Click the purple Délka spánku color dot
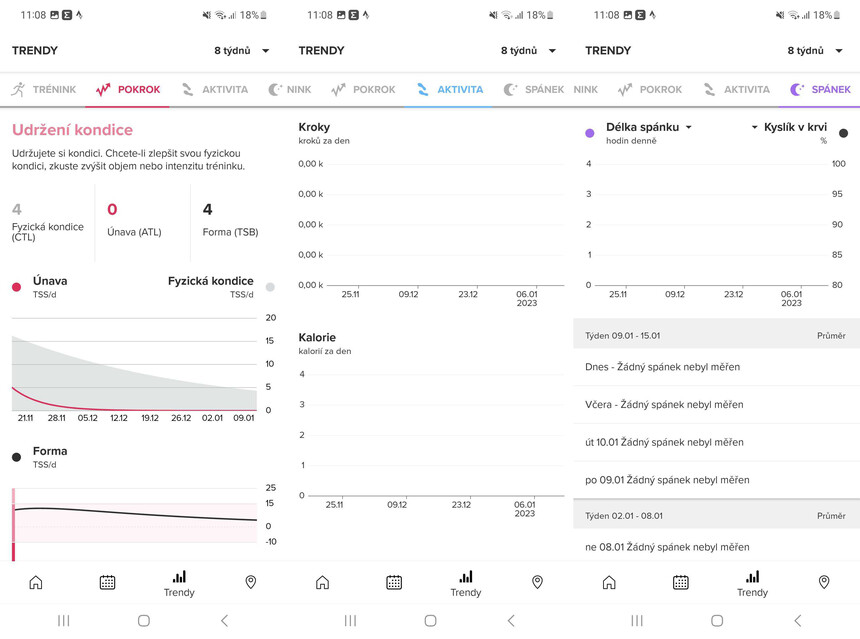This screenshot has height=639, width=860. pos(590,132)
